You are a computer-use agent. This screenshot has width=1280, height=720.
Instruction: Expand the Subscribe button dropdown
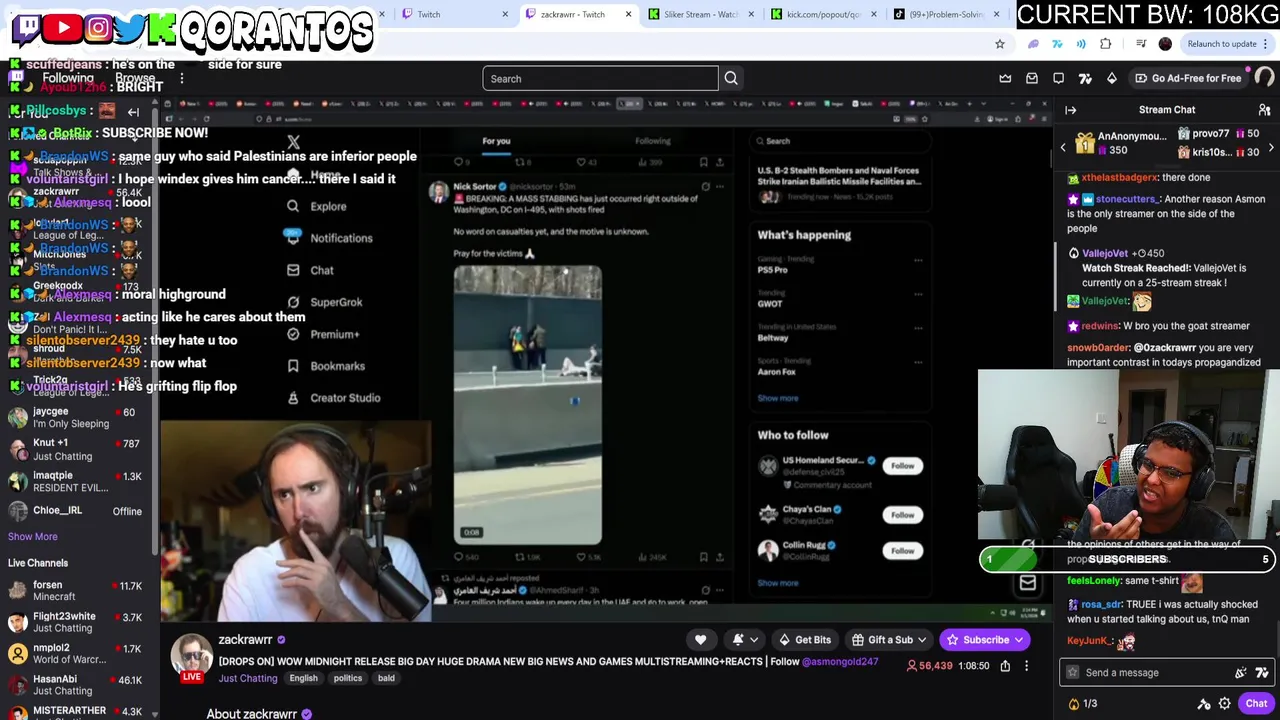(x=1019, y=640)
